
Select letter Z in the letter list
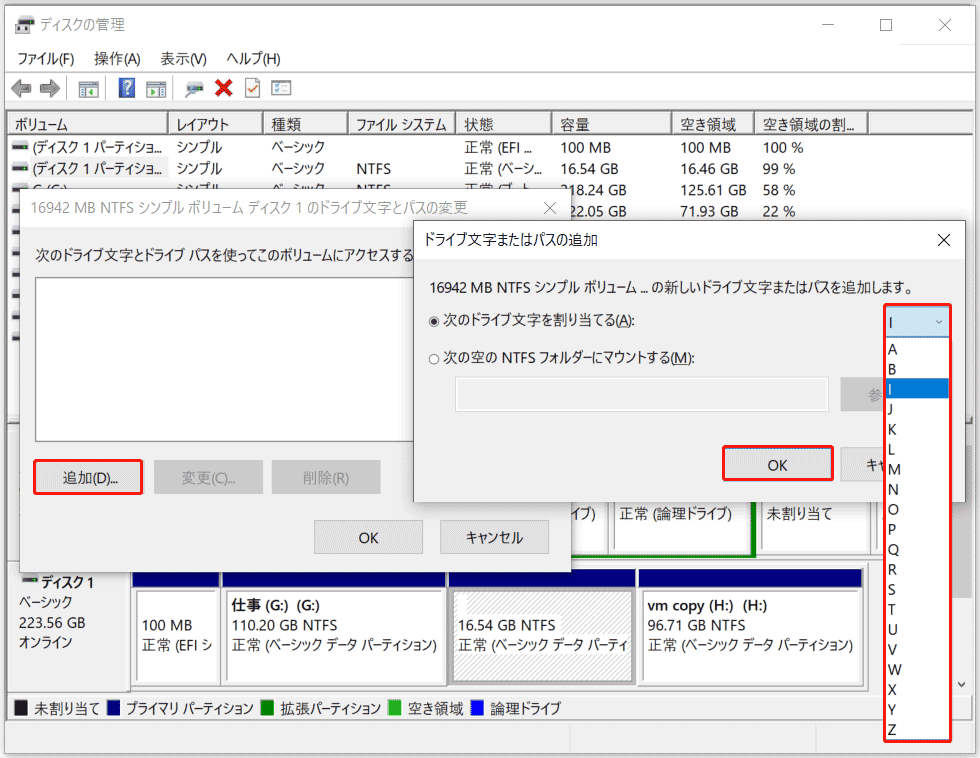tap(893, 730)
